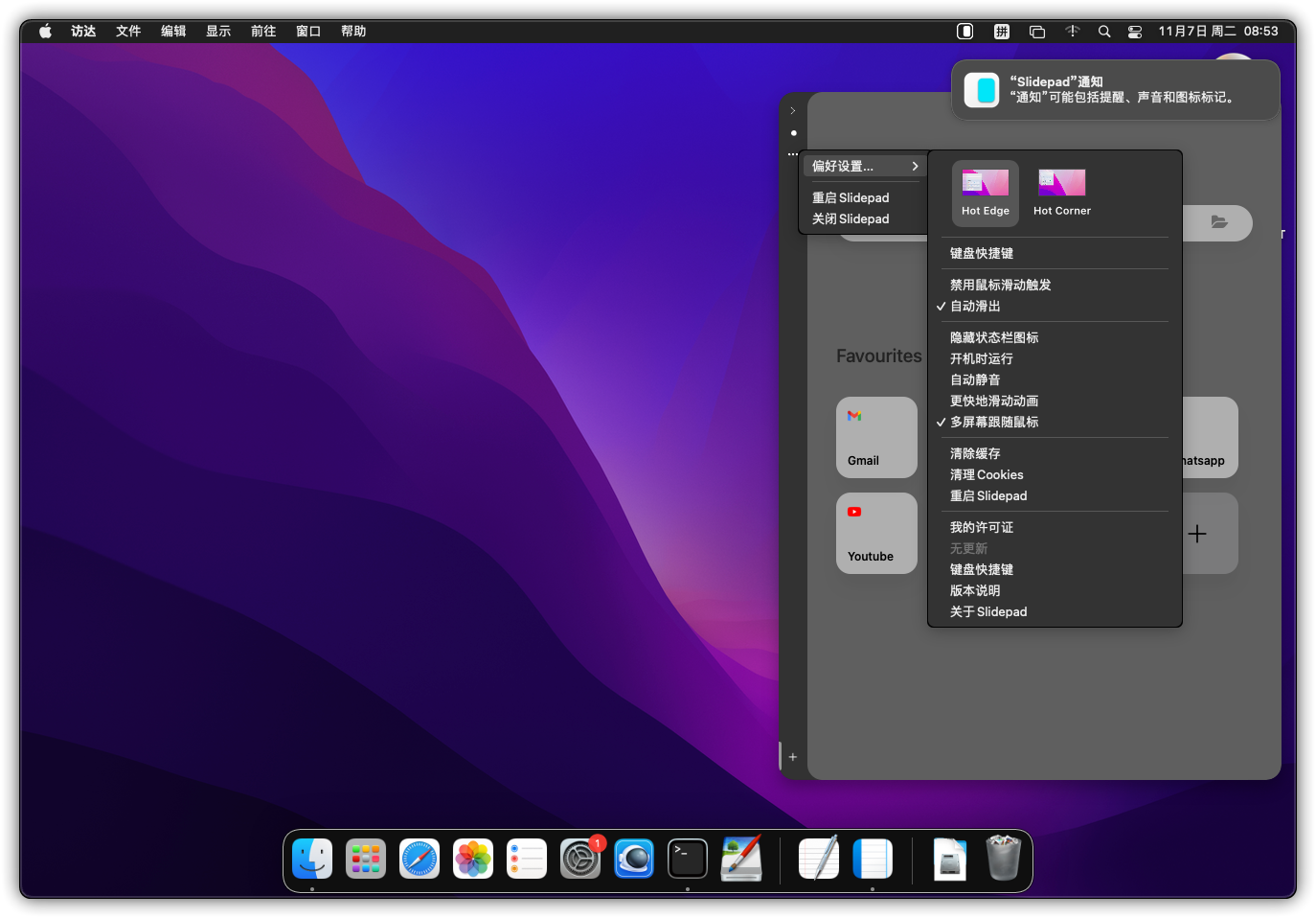
Task: Open Launchpad from the Dock
Action: [x=366, y=859]
